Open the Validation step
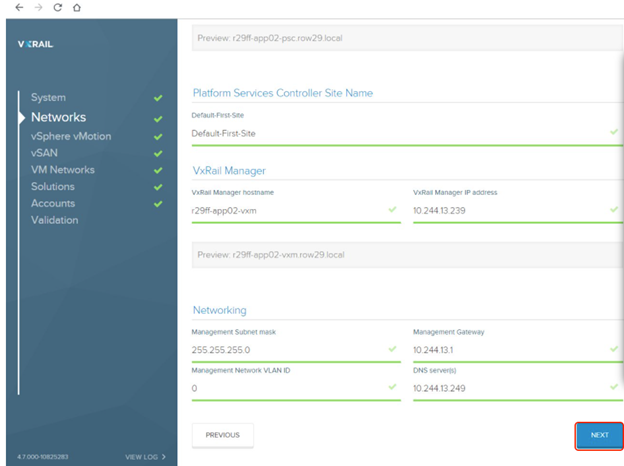Screen dimensions: 624x466 [55, 220]
